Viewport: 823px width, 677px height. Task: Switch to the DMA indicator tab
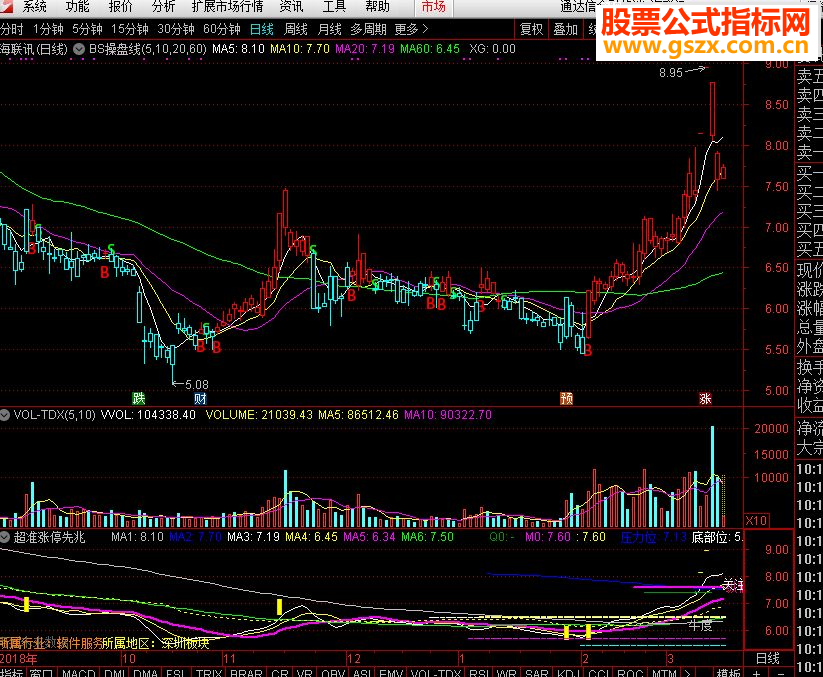[145, 673]
